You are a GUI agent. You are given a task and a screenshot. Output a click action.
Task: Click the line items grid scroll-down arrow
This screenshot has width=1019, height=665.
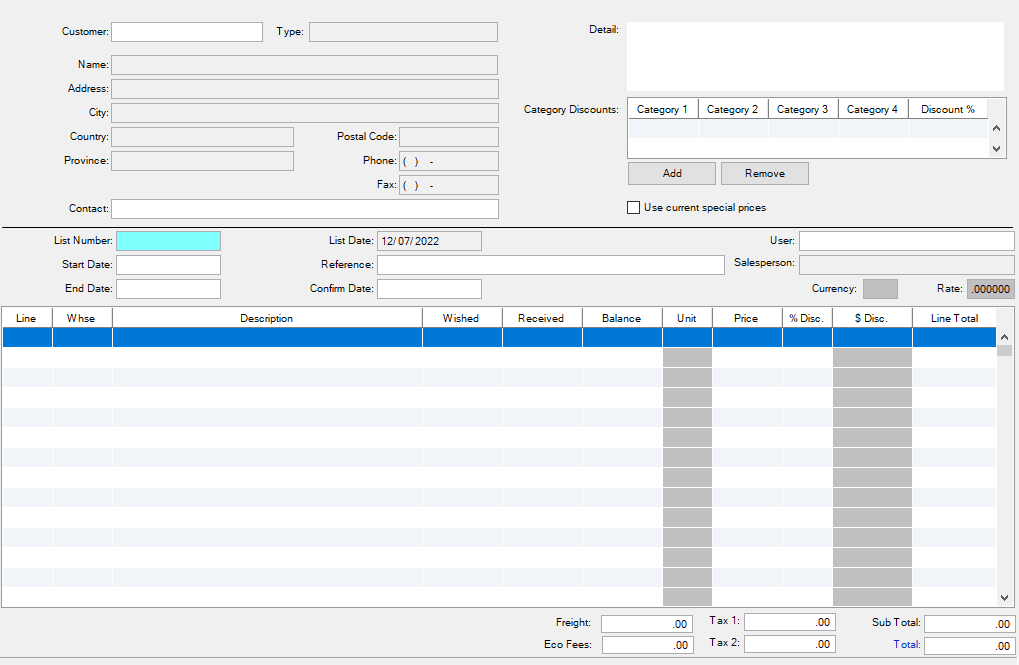1005,597
